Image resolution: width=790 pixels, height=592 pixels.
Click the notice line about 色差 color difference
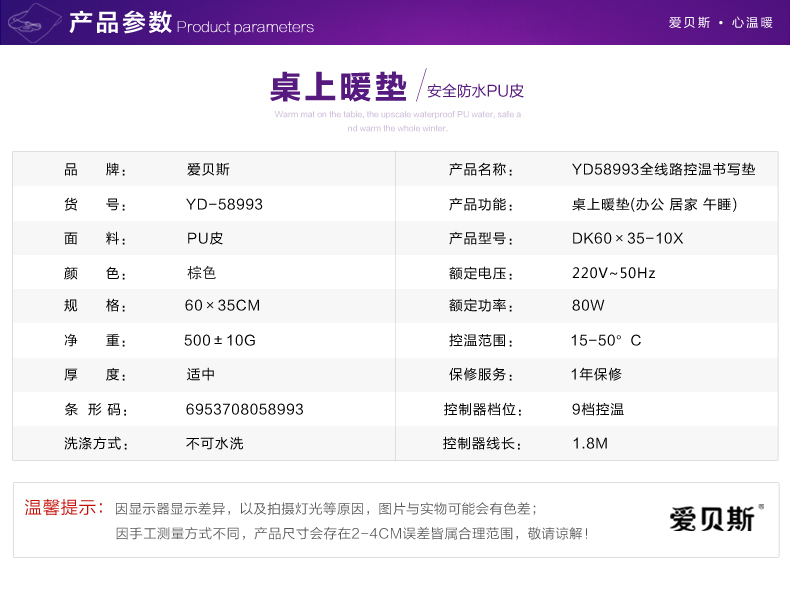(x=326, y=509)
